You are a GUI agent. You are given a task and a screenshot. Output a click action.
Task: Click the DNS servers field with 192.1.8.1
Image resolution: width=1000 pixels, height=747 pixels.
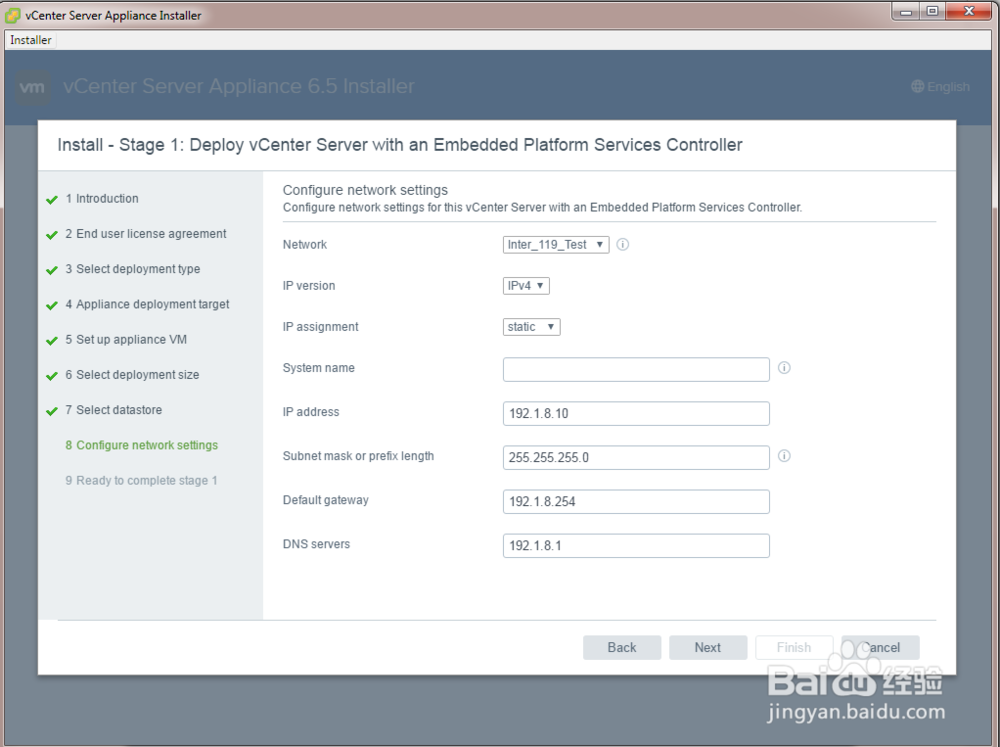tap(636, 545)
